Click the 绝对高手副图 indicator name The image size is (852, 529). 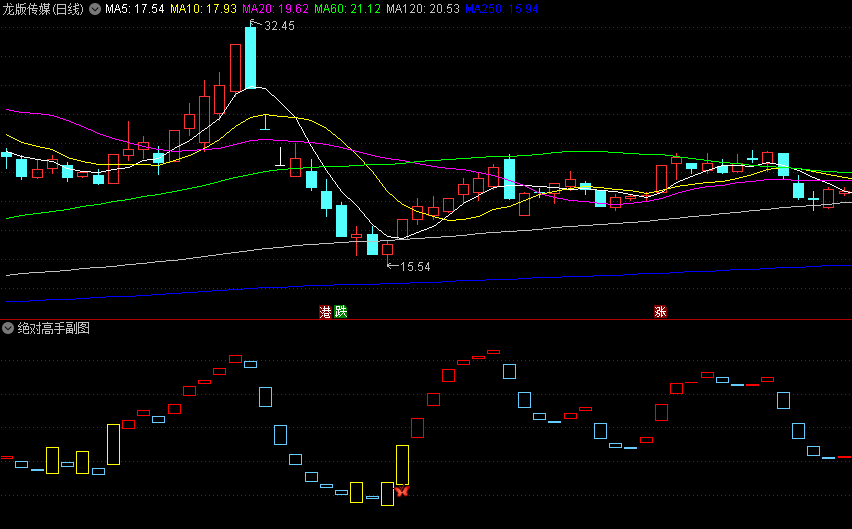(x=54, y=328)
